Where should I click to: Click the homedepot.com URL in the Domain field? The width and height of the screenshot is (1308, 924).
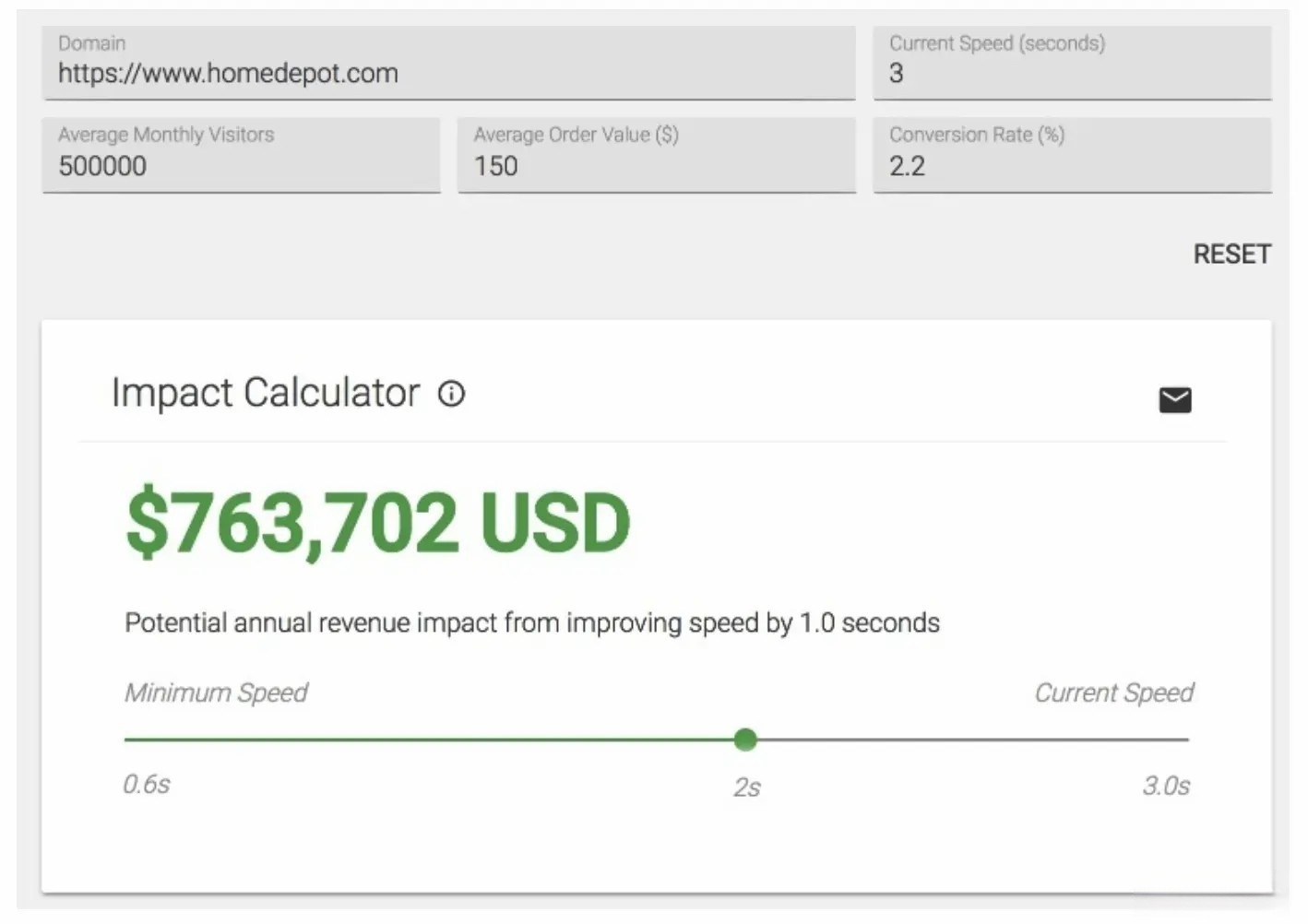coord(228,74)
